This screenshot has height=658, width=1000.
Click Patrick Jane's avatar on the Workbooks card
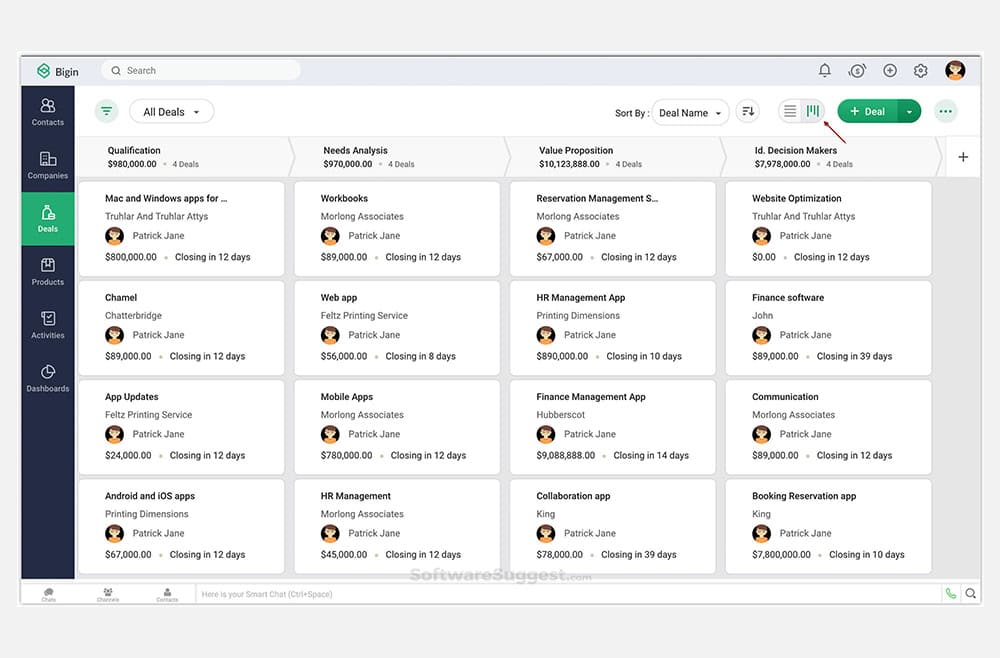tap(330, 236)
